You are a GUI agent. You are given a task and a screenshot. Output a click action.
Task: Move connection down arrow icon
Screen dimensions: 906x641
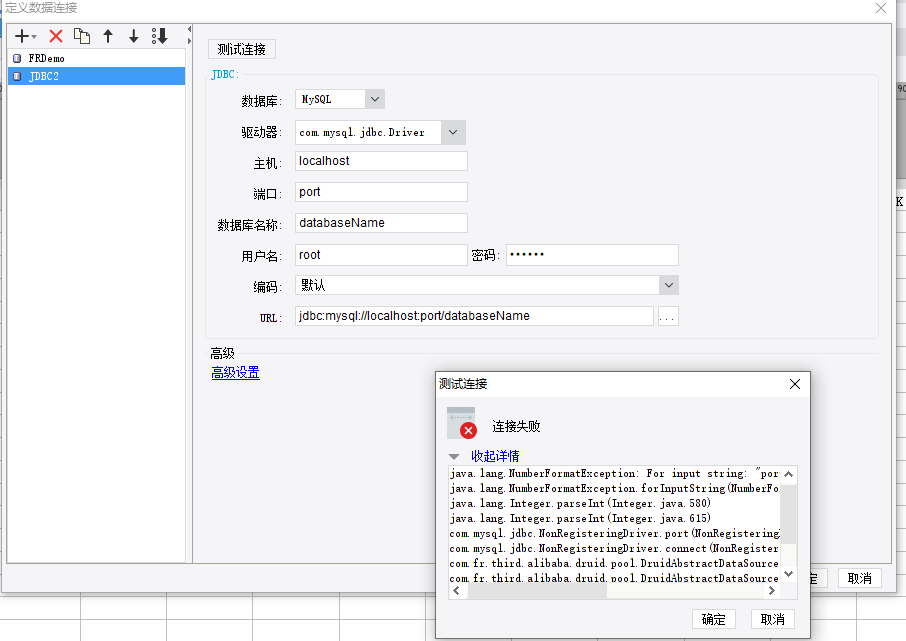tap(133, 36)
